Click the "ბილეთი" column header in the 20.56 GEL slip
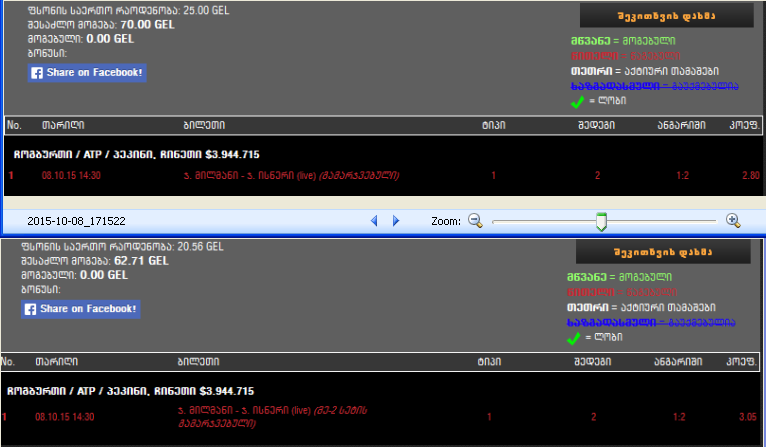 [x=198, y=362]
